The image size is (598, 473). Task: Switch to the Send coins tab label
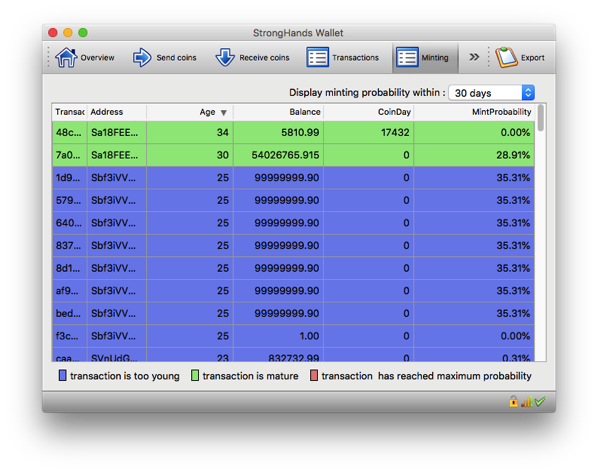point(176,58)
